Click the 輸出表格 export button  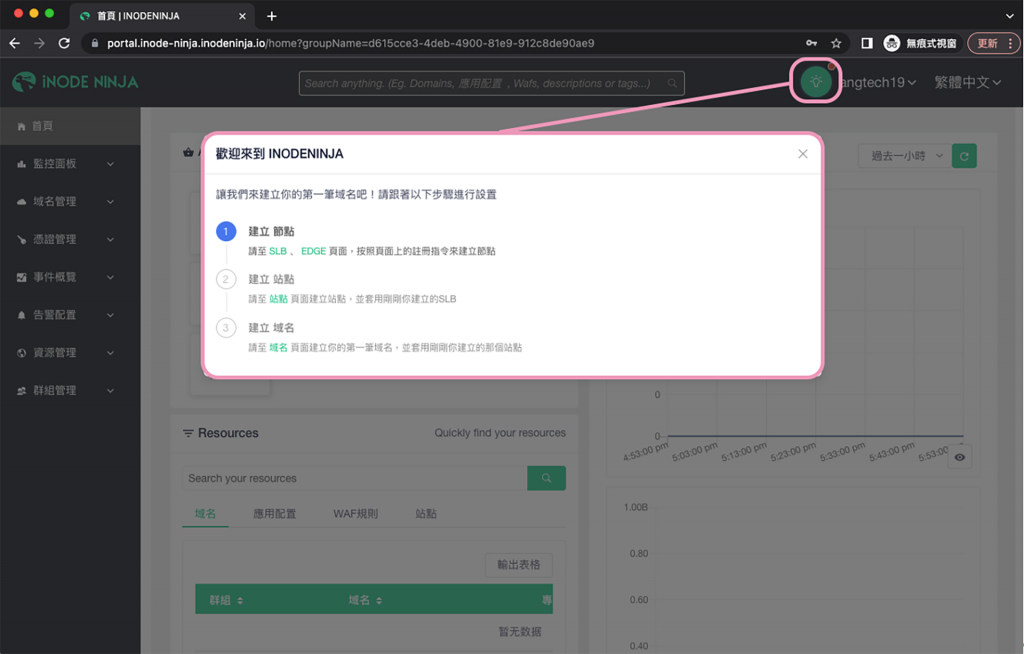pos(519,564)
